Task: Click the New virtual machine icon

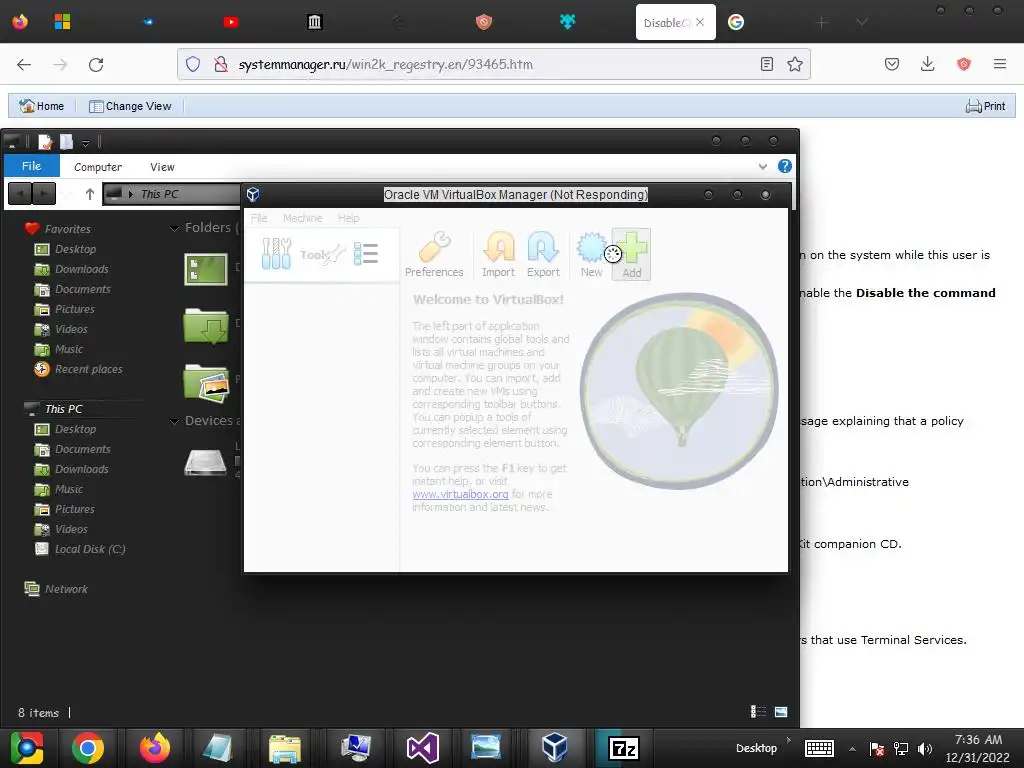Action: (x=592, y=255)
